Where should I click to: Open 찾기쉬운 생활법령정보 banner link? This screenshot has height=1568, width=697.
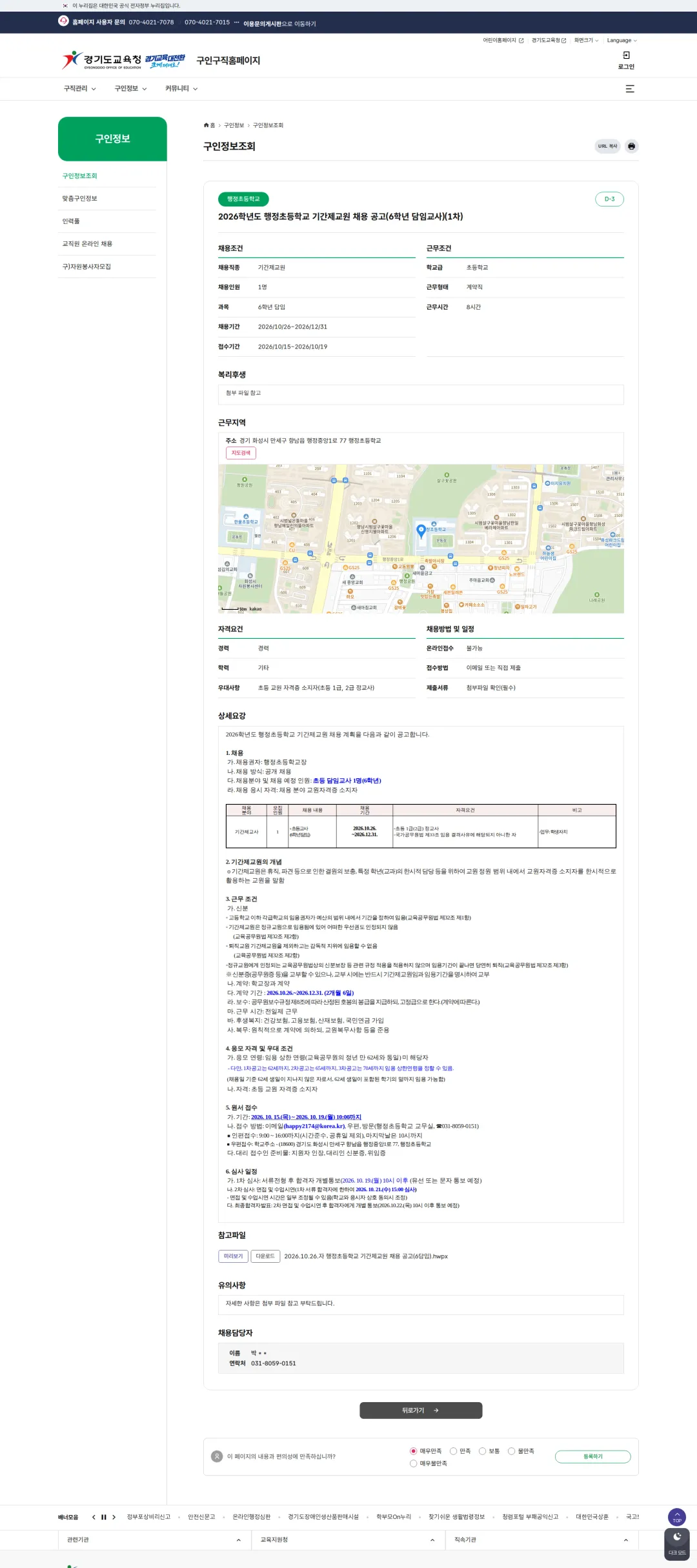point(456,1517)
